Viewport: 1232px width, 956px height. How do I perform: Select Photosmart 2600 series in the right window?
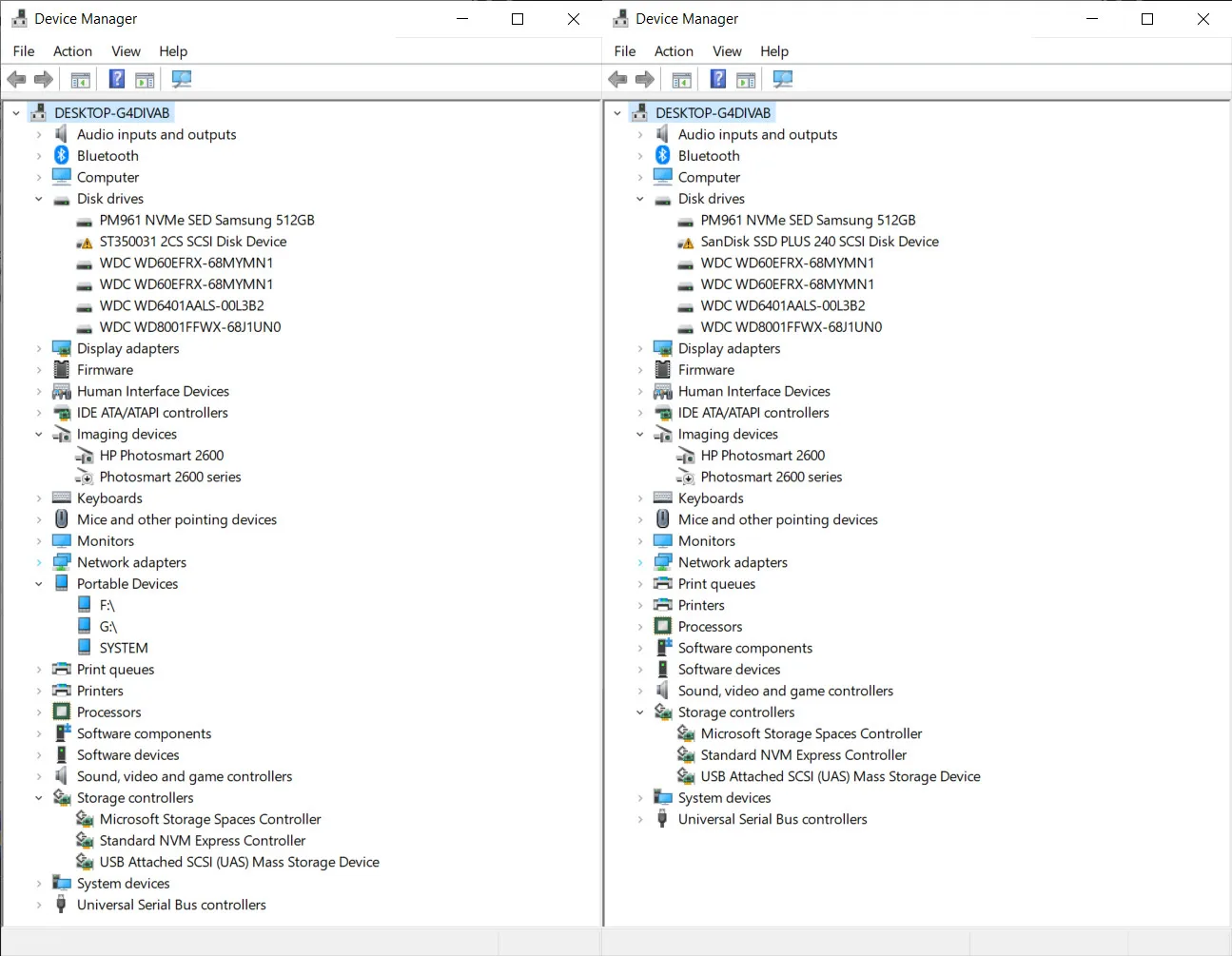point(772,477)
